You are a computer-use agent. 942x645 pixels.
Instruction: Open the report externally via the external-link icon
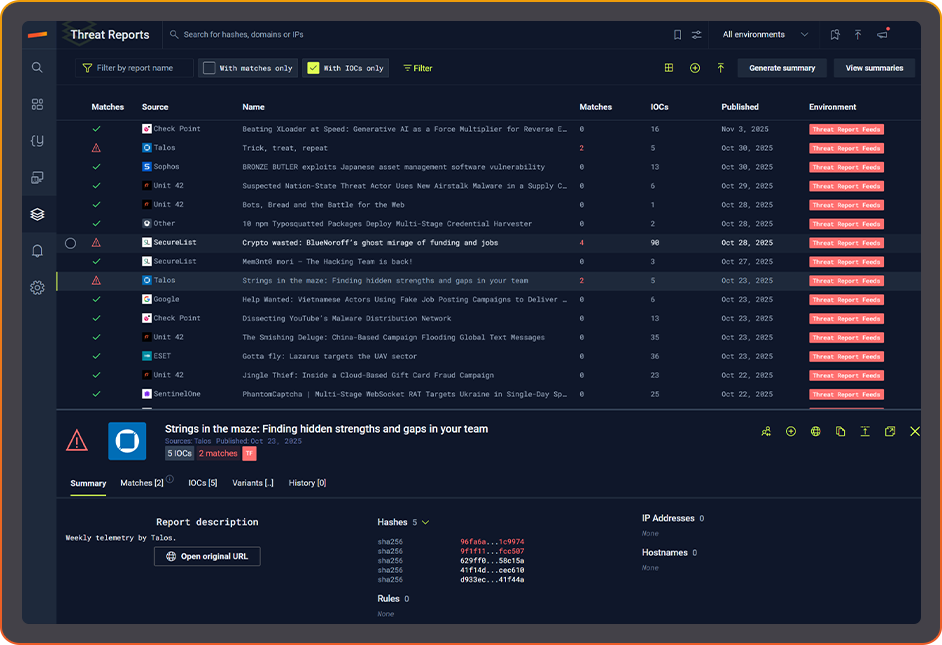(888, 431)
